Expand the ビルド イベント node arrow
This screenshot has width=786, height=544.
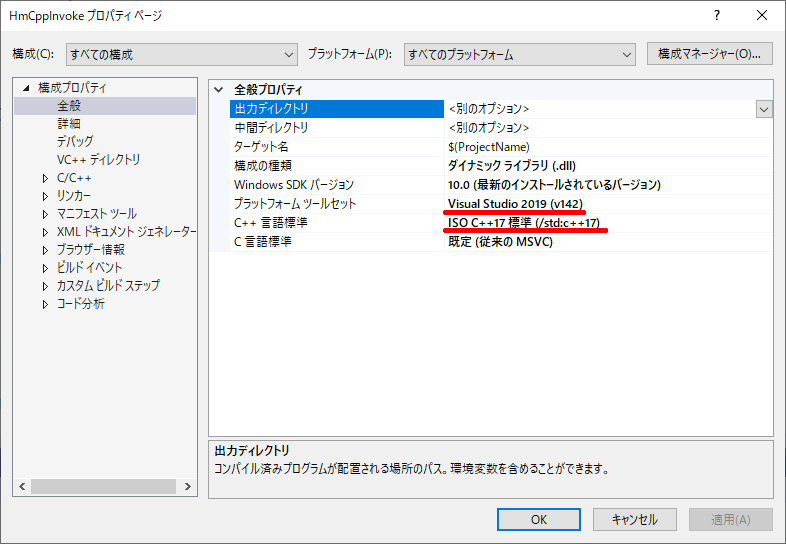point(45,268)
